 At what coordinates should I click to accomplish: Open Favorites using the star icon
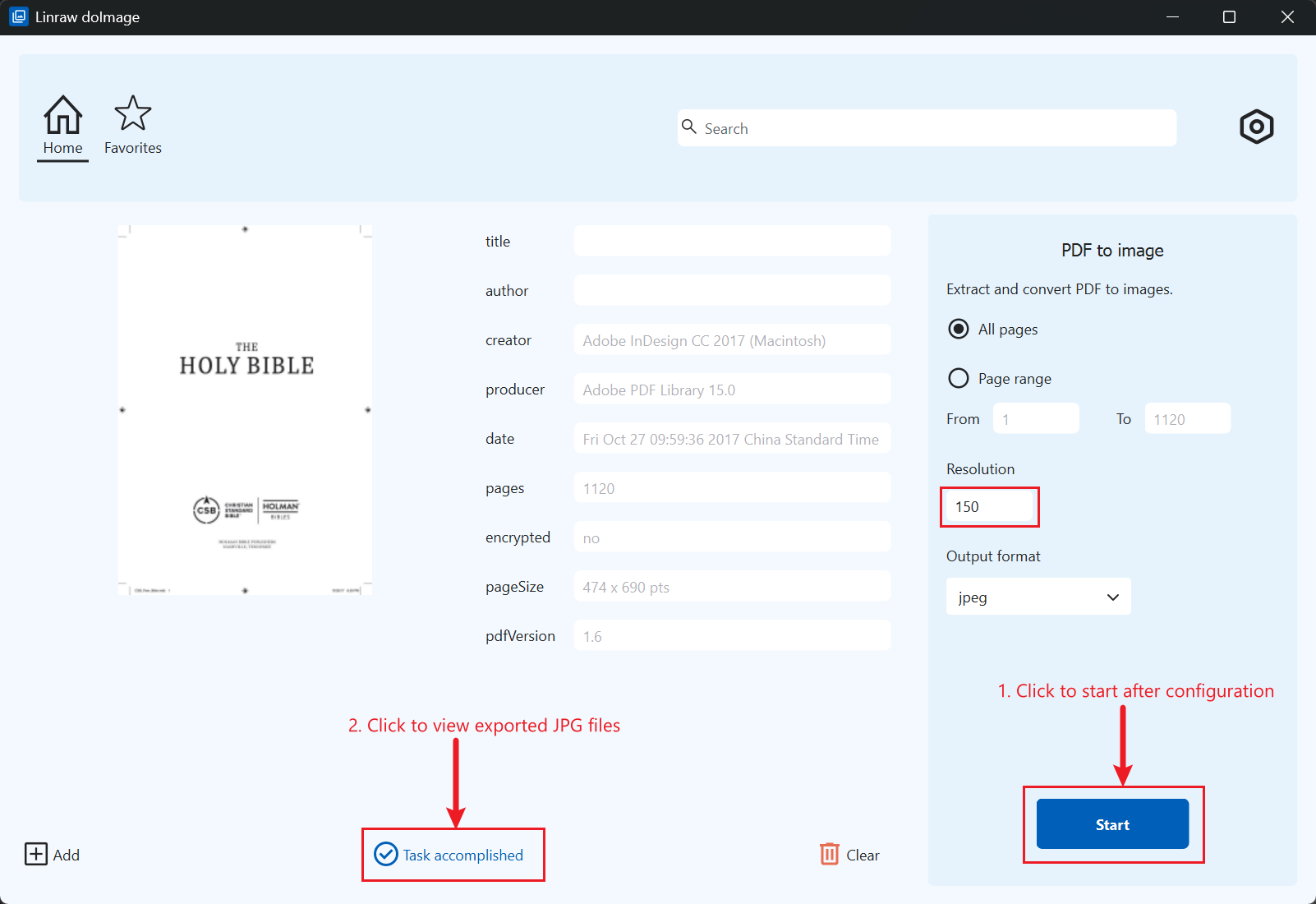[133, 113]
